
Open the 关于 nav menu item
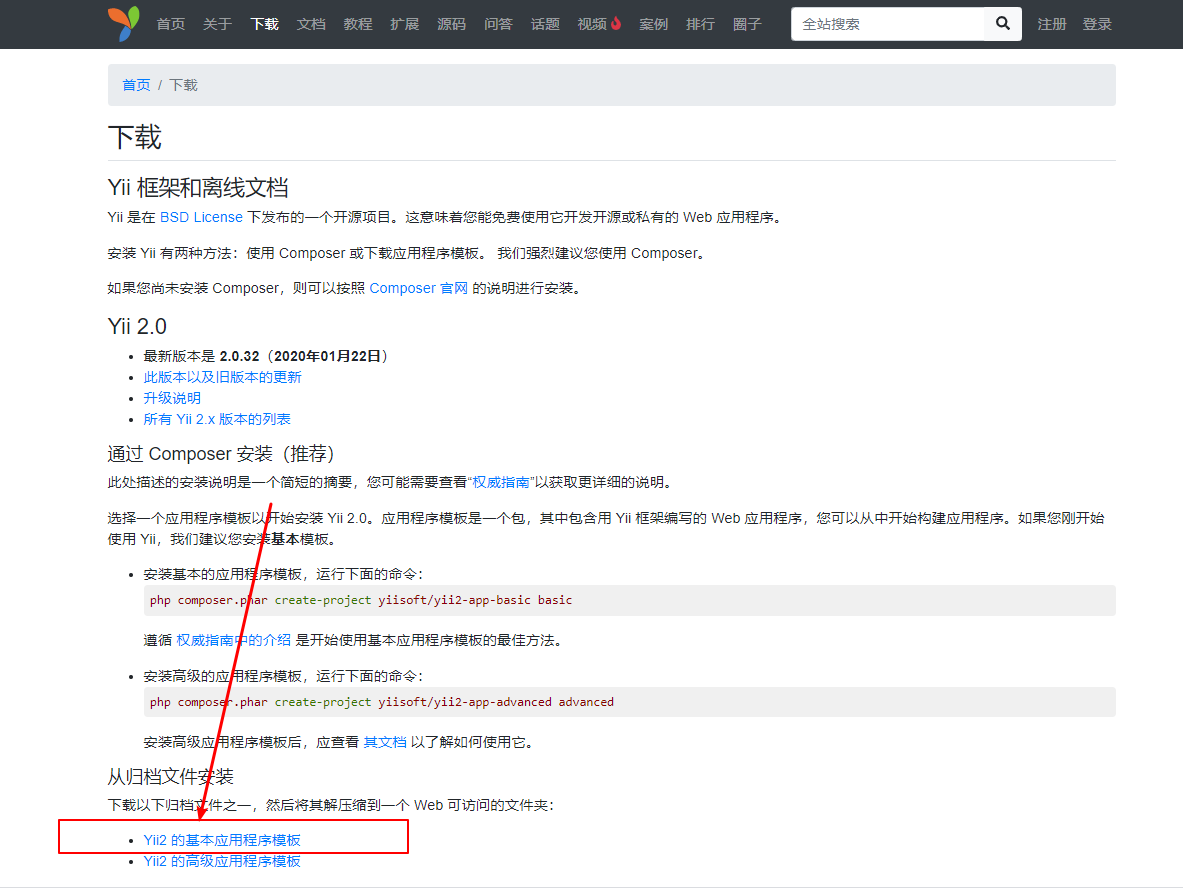pyautogui.click(x=217, y=24)
